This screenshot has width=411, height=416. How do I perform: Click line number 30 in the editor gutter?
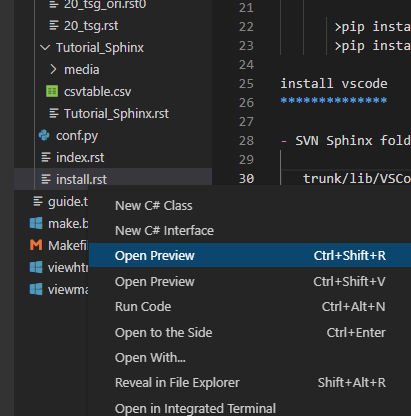coord(246,179)
